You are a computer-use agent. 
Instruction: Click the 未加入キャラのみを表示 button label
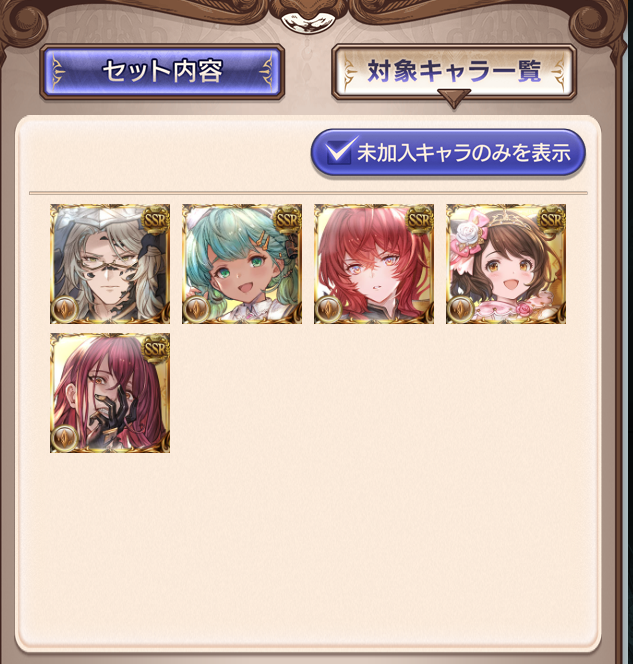point(463,153)
